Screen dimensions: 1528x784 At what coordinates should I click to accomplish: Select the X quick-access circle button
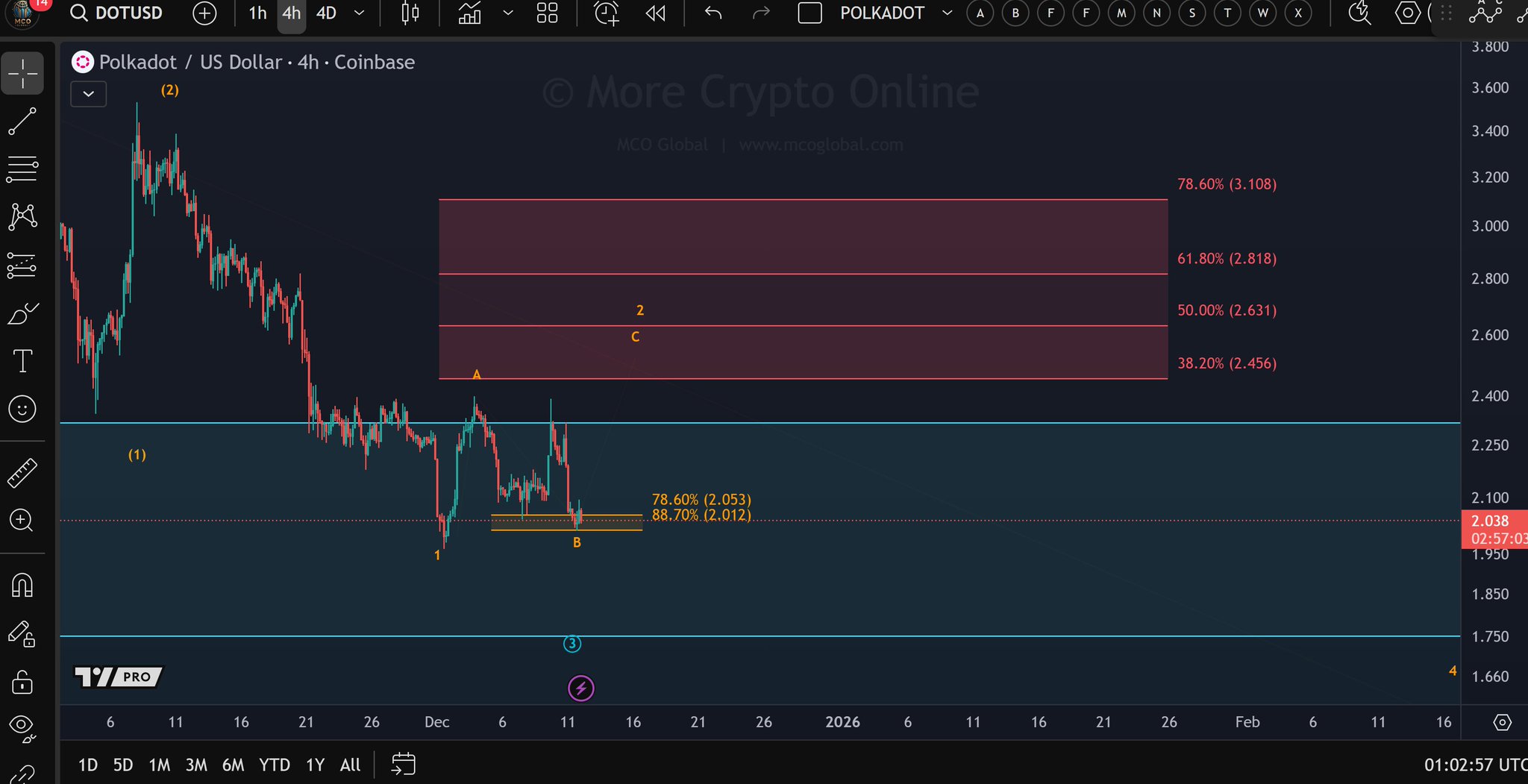click(1298, 13)
